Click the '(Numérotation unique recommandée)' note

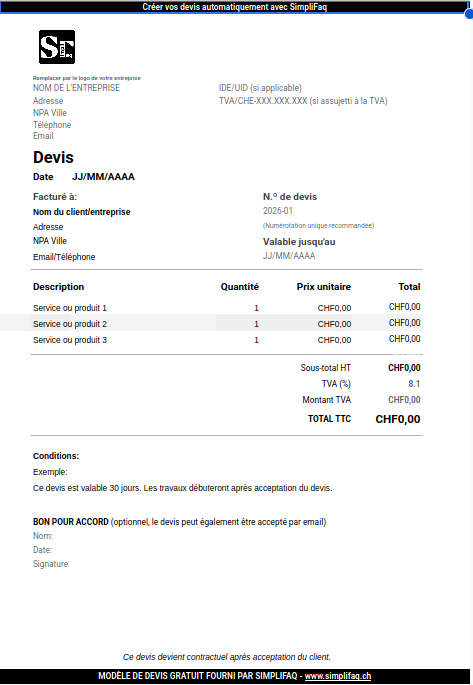[x=318, y=226]
